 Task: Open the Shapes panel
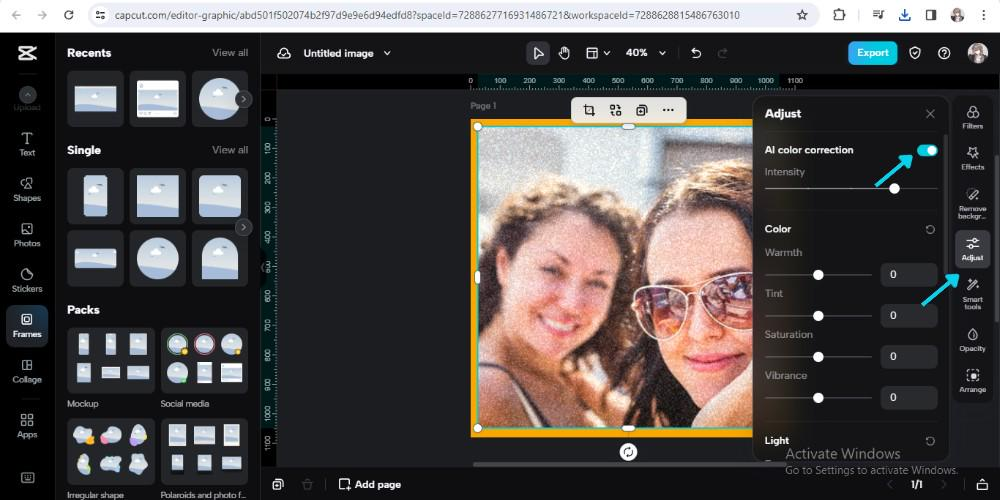27,189
